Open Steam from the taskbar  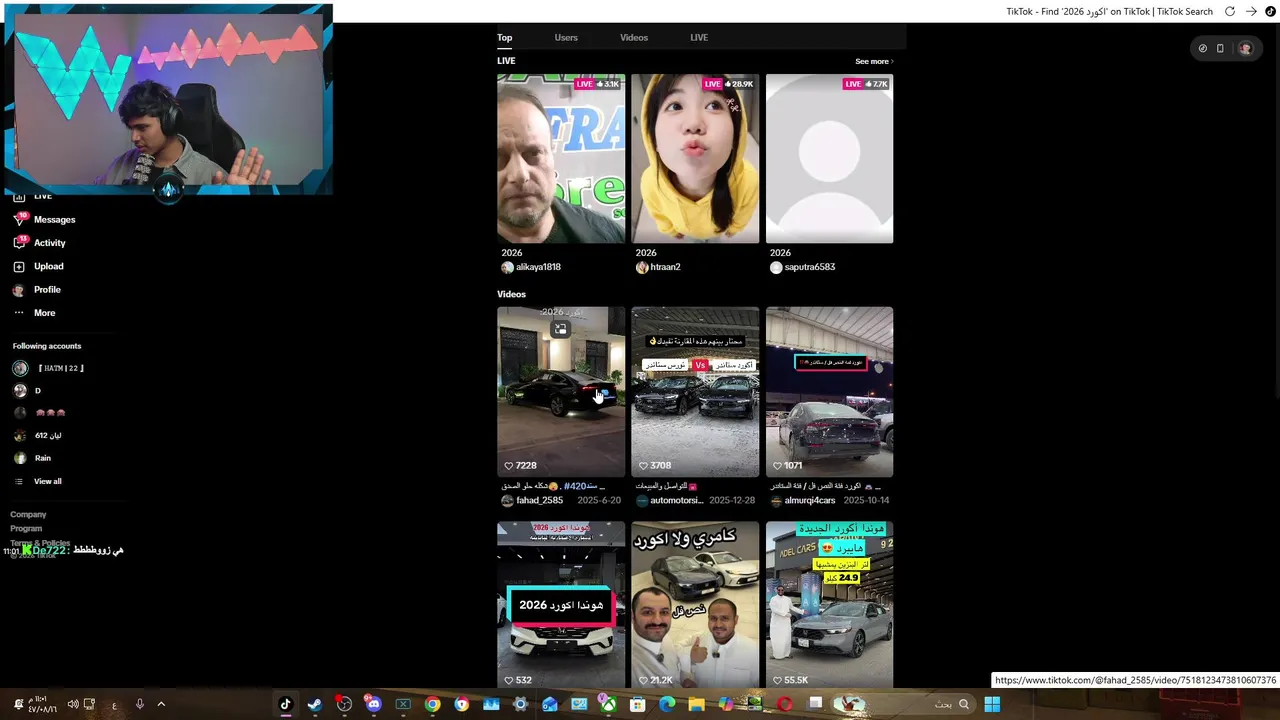coord(314,704)
